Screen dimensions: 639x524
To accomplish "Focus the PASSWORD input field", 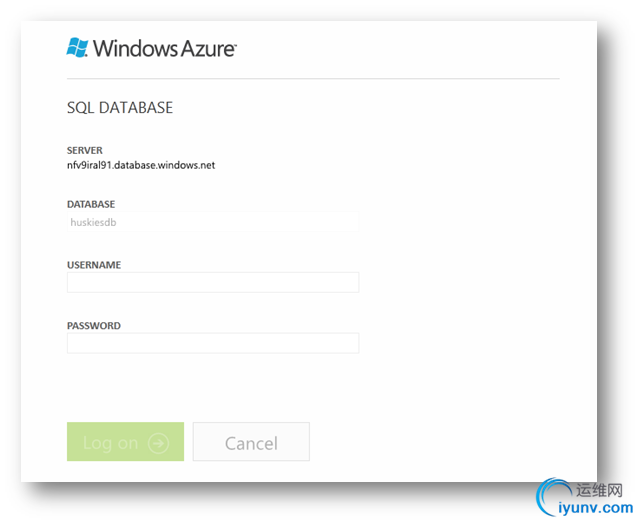I will (x=213, y=343).
